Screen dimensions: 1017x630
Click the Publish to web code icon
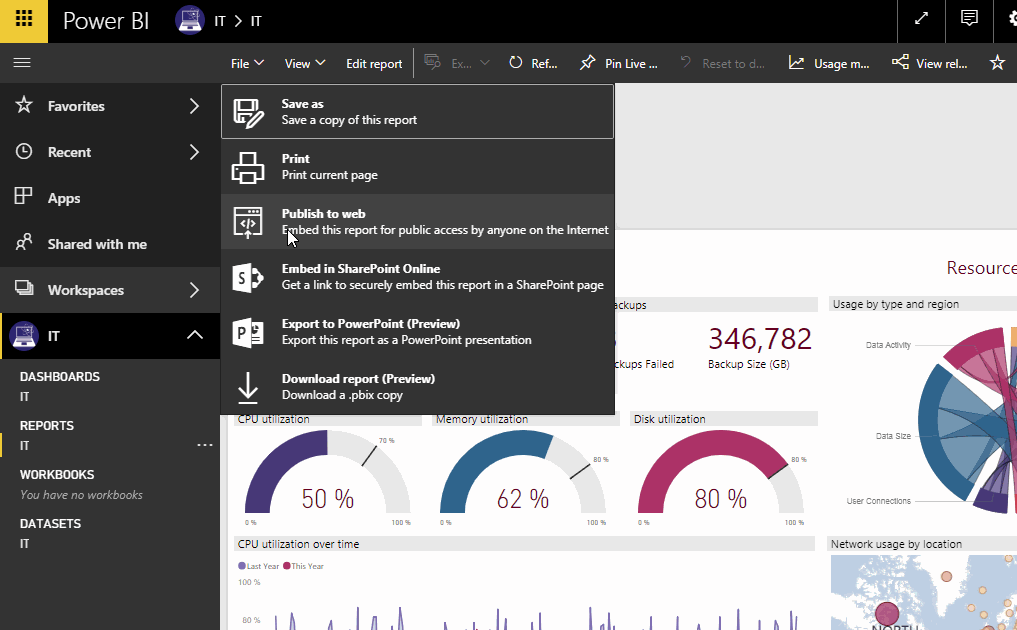(x=248, y=223)
